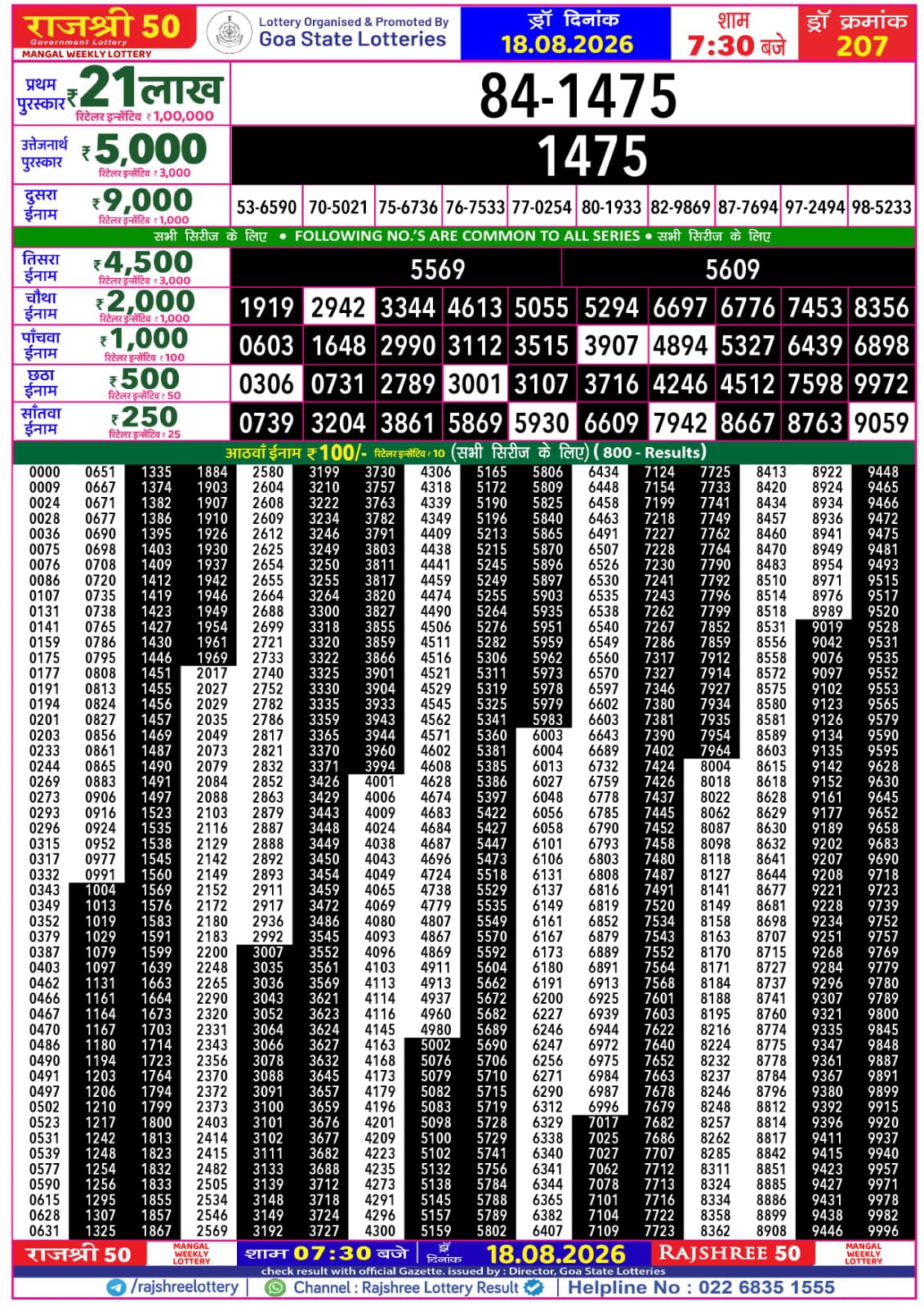Click the verified badge after Rajshree Lottery Result
The height and width of the screenshot is (1307, 924).
point(533,1287)
